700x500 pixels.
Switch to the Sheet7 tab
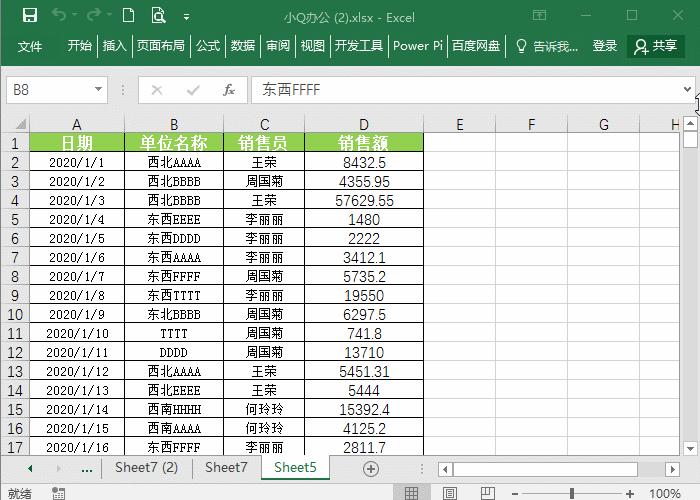coord(226,467)
